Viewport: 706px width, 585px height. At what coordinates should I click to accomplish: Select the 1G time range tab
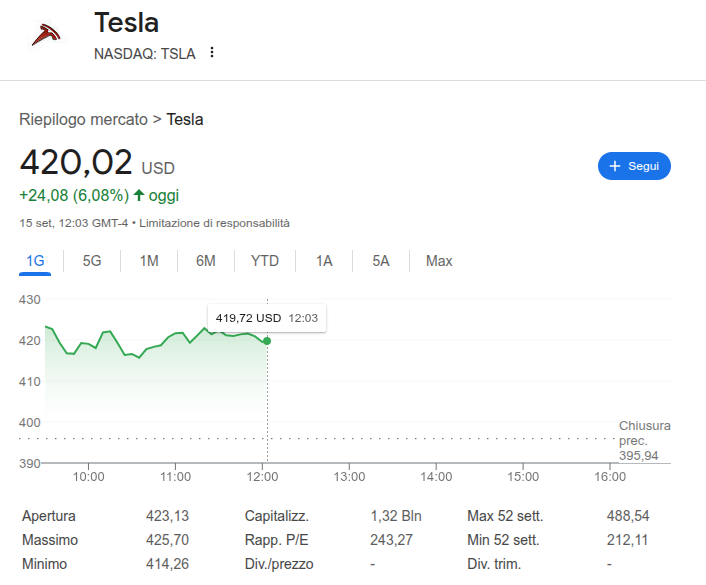[x=35, y=261]
